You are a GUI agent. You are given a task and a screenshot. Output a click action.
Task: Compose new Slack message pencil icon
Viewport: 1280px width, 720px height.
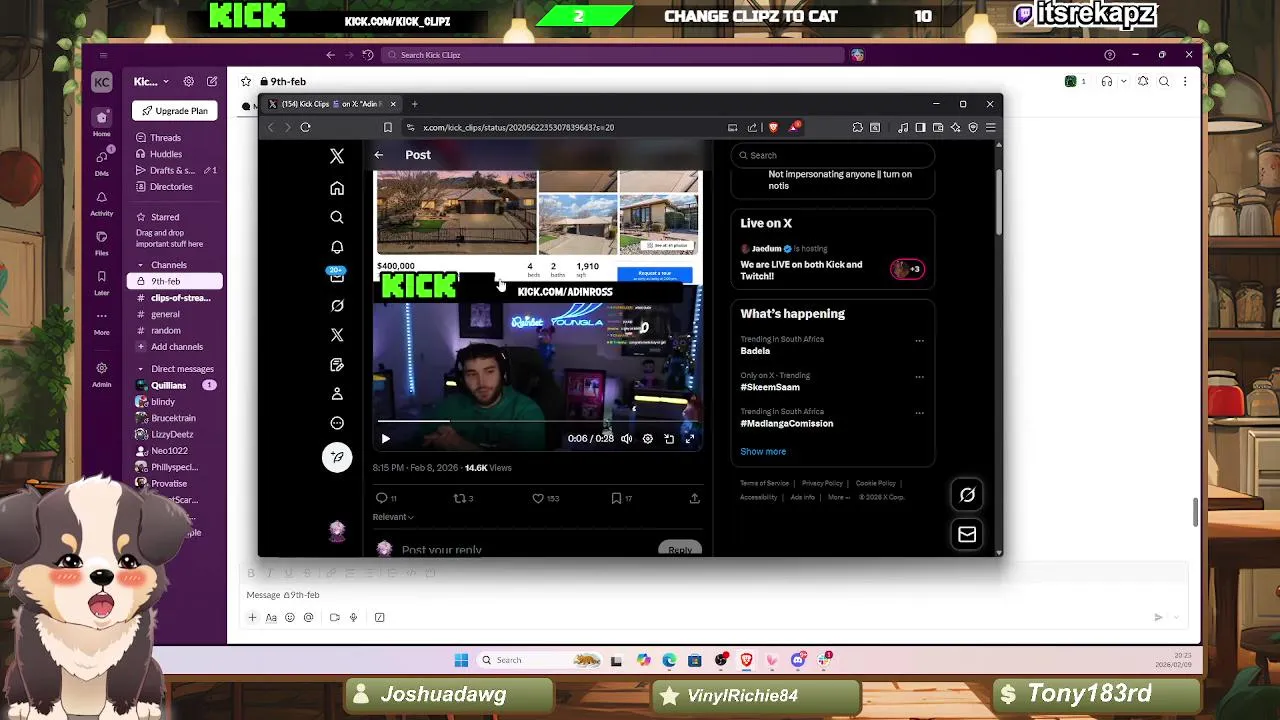tap(212, 81)
